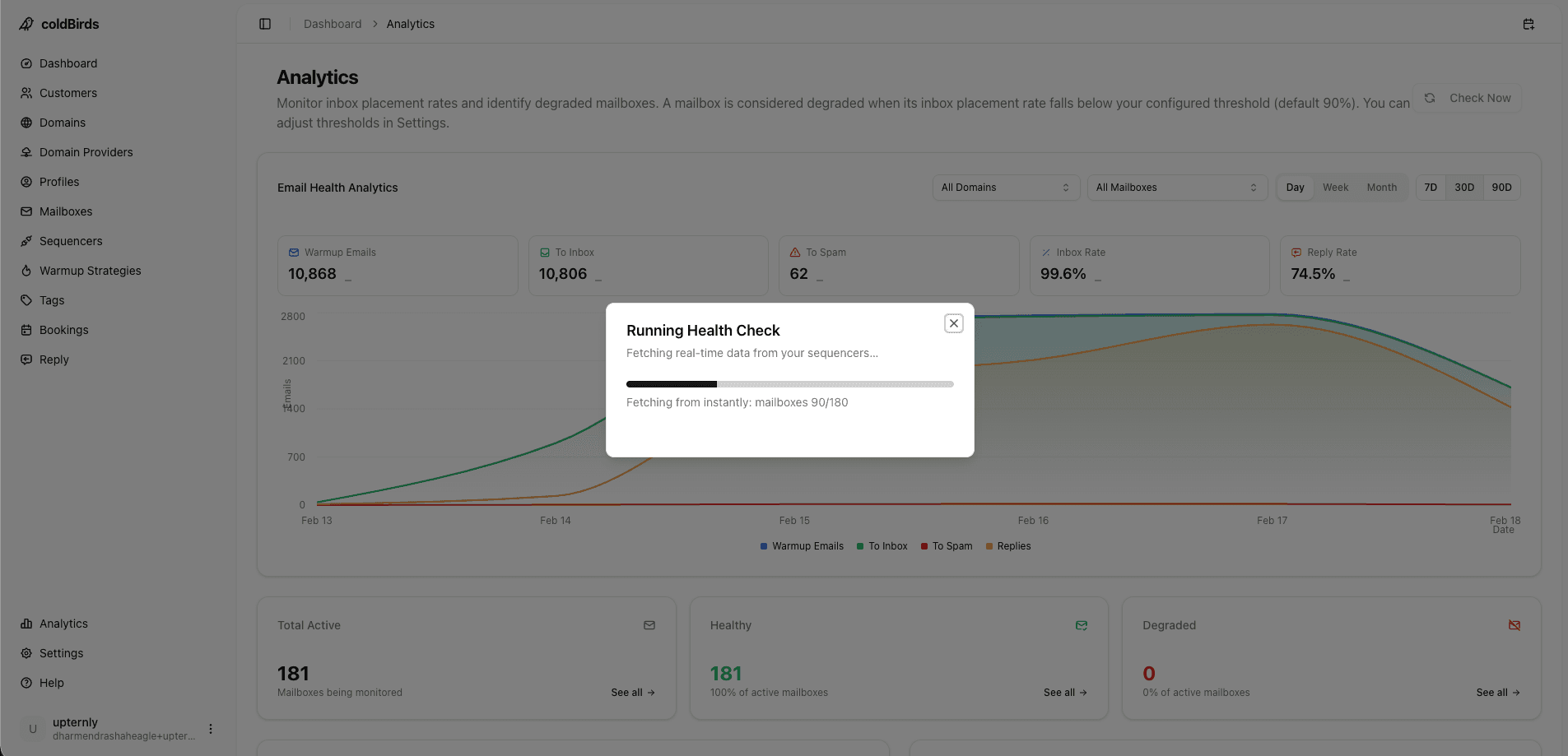
Task: Toggle the Replies legend entry below the chart
Action: coord(1009,545)
